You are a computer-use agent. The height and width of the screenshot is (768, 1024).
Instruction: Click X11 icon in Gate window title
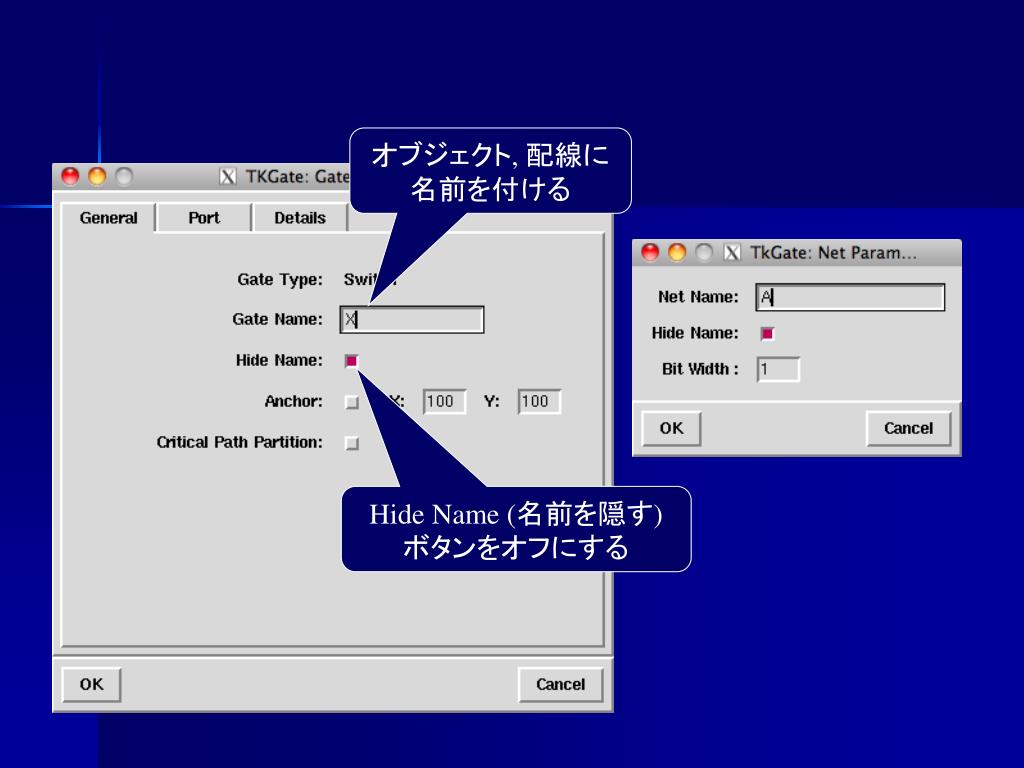point(227,177)
